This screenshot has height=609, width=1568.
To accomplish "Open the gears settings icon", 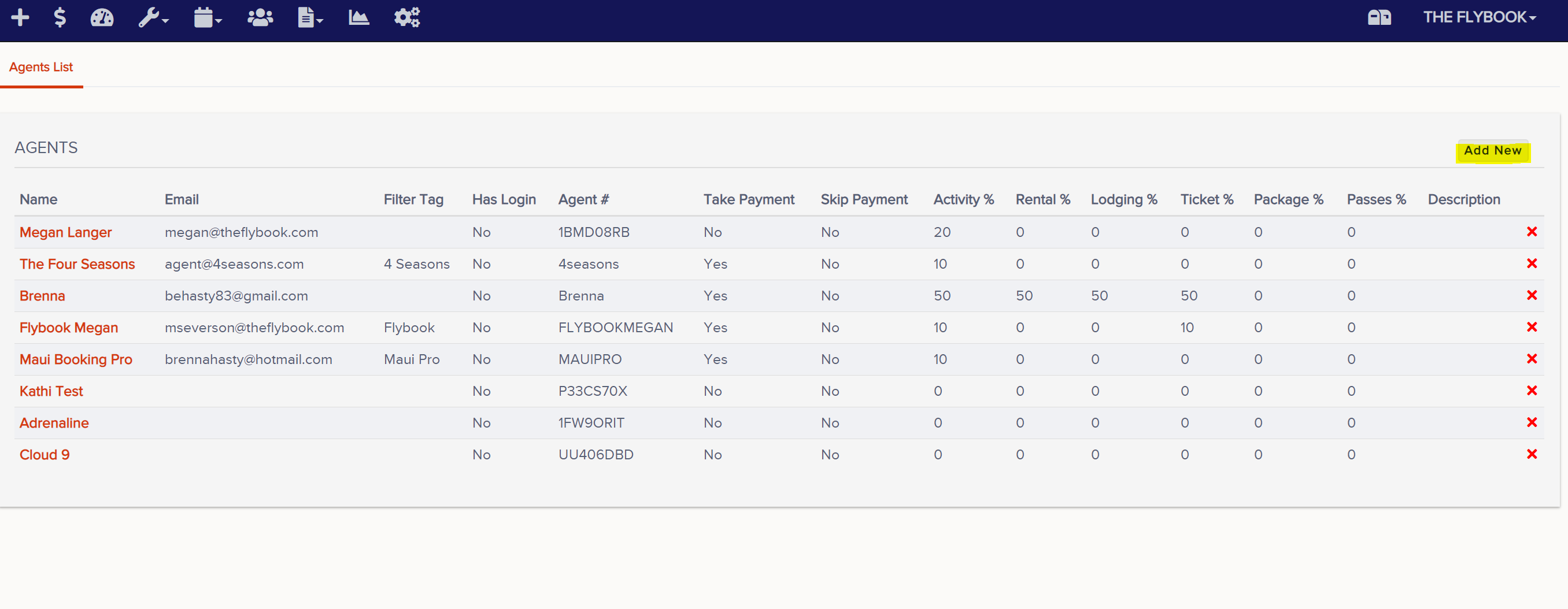I will (x=406, y=17).
